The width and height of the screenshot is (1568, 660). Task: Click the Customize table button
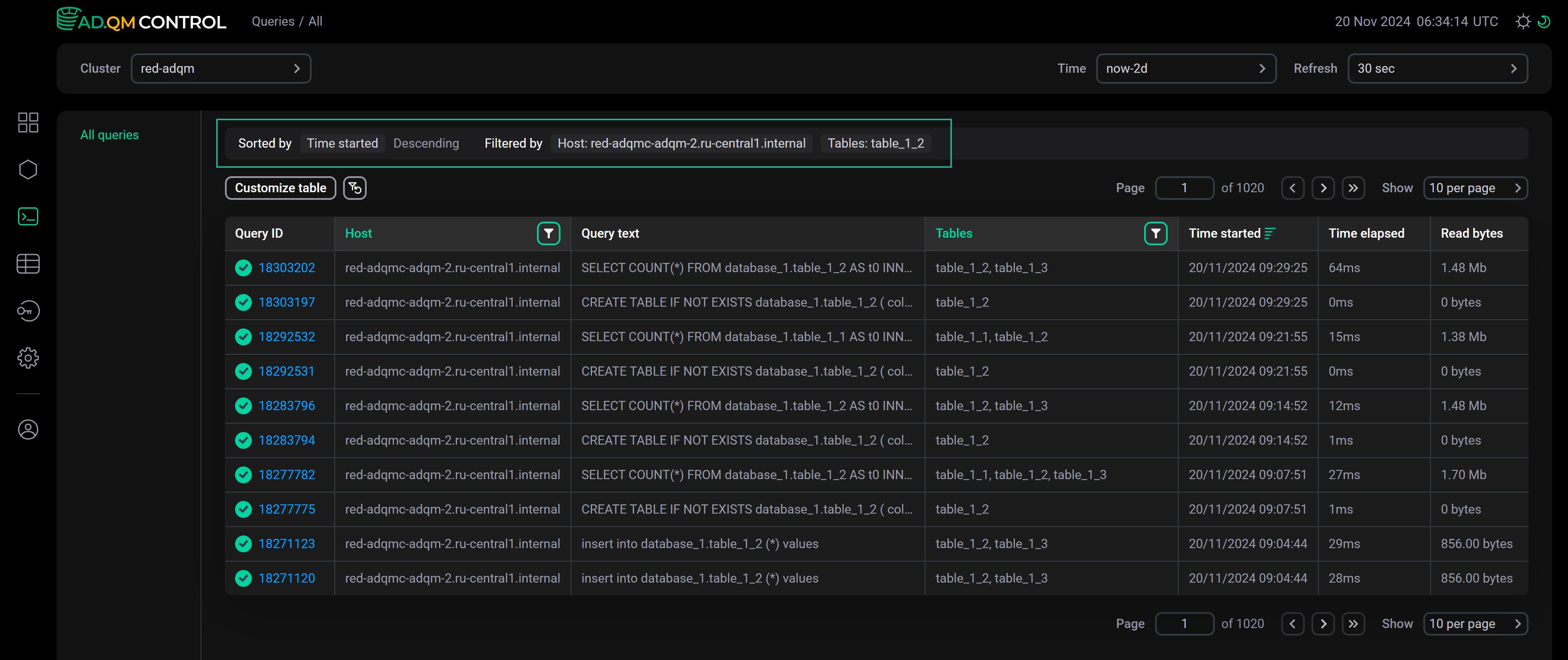click(280, 188)
